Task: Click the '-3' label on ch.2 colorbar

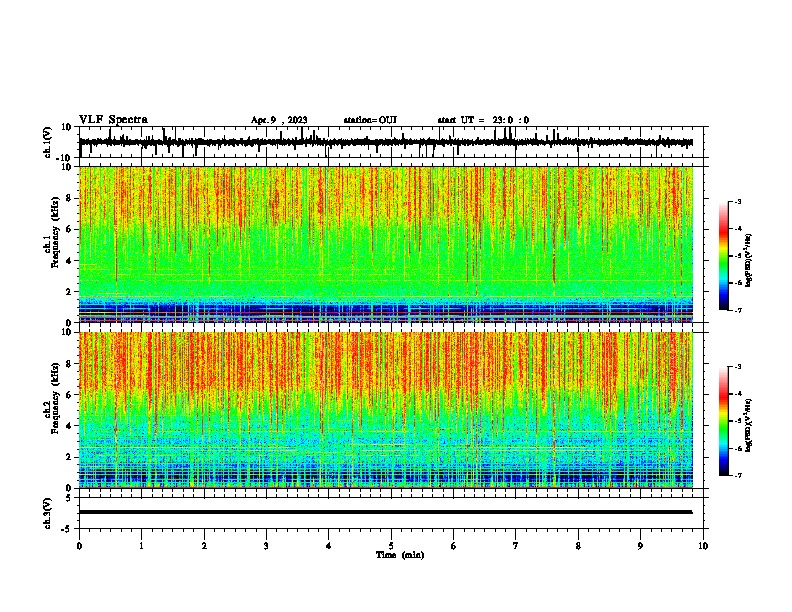Action: (x=737, y=367)
